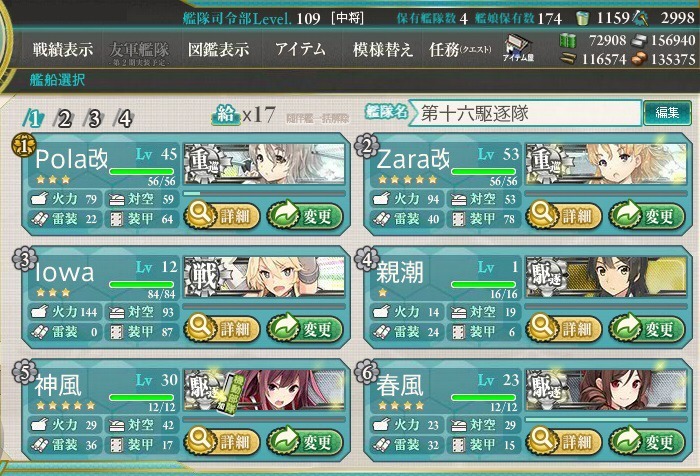This screenshot has height=476, width=700.
Task: Click 編集 button to edit fleet name
Action: (x=667, y=113)
